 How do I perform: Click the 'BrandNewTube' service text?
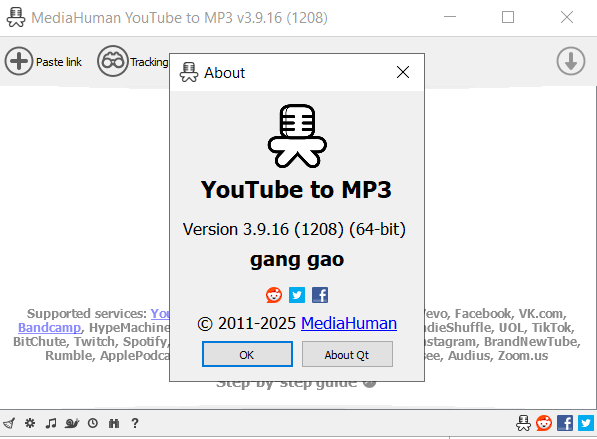point(532,342)
